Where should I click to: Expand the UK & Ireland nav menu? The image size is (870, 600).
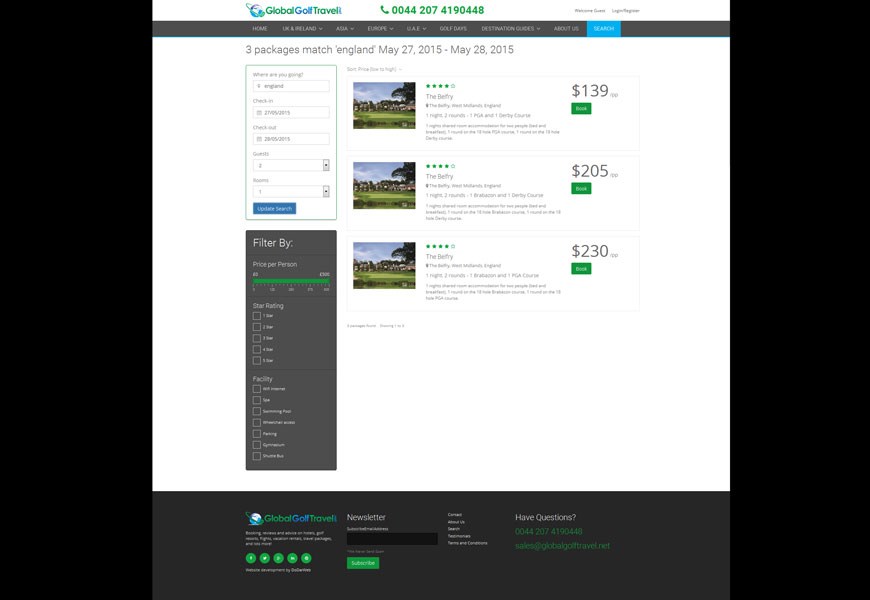[302, 29]
